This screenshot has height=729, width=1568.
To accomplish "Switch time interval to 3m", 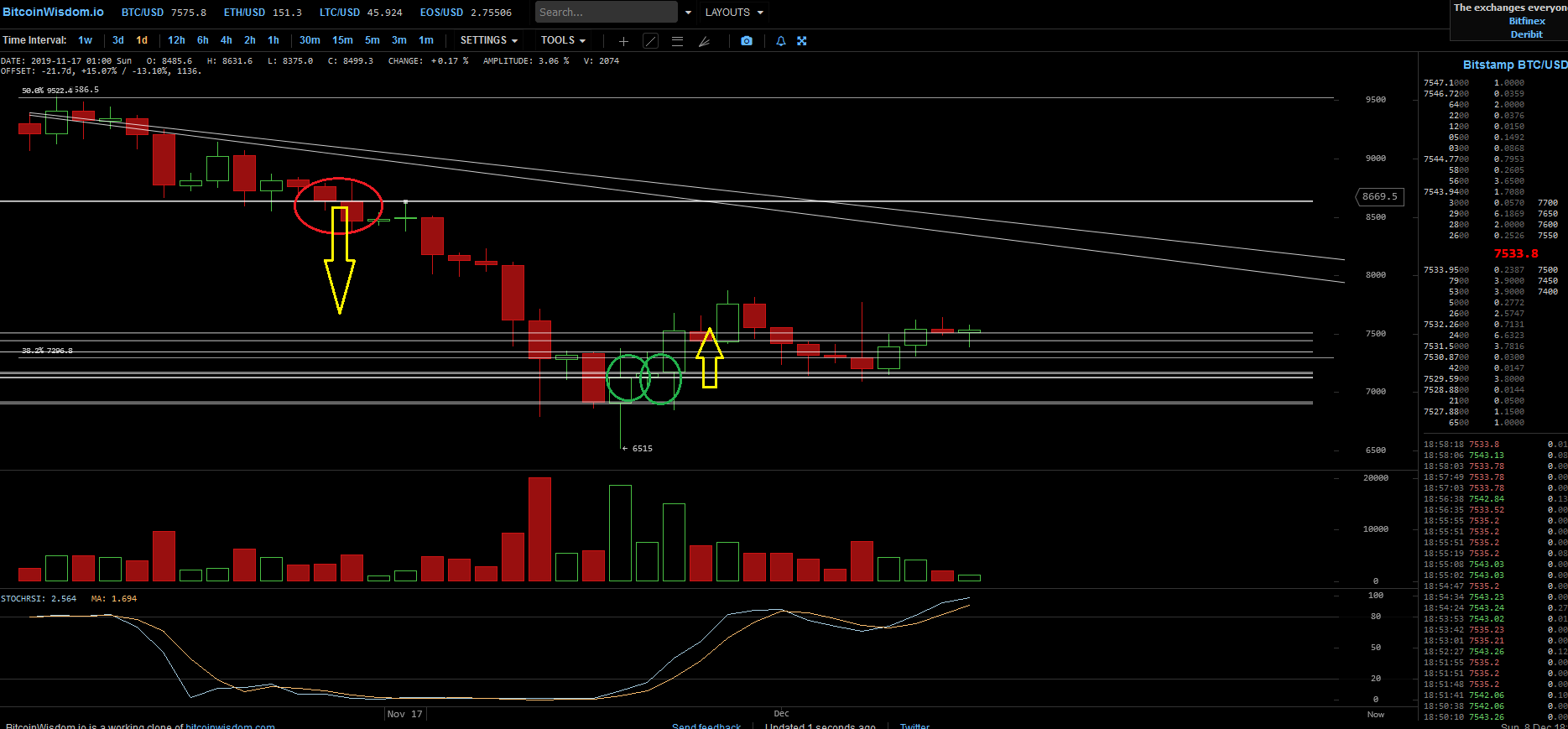I will tap(399, 40).
